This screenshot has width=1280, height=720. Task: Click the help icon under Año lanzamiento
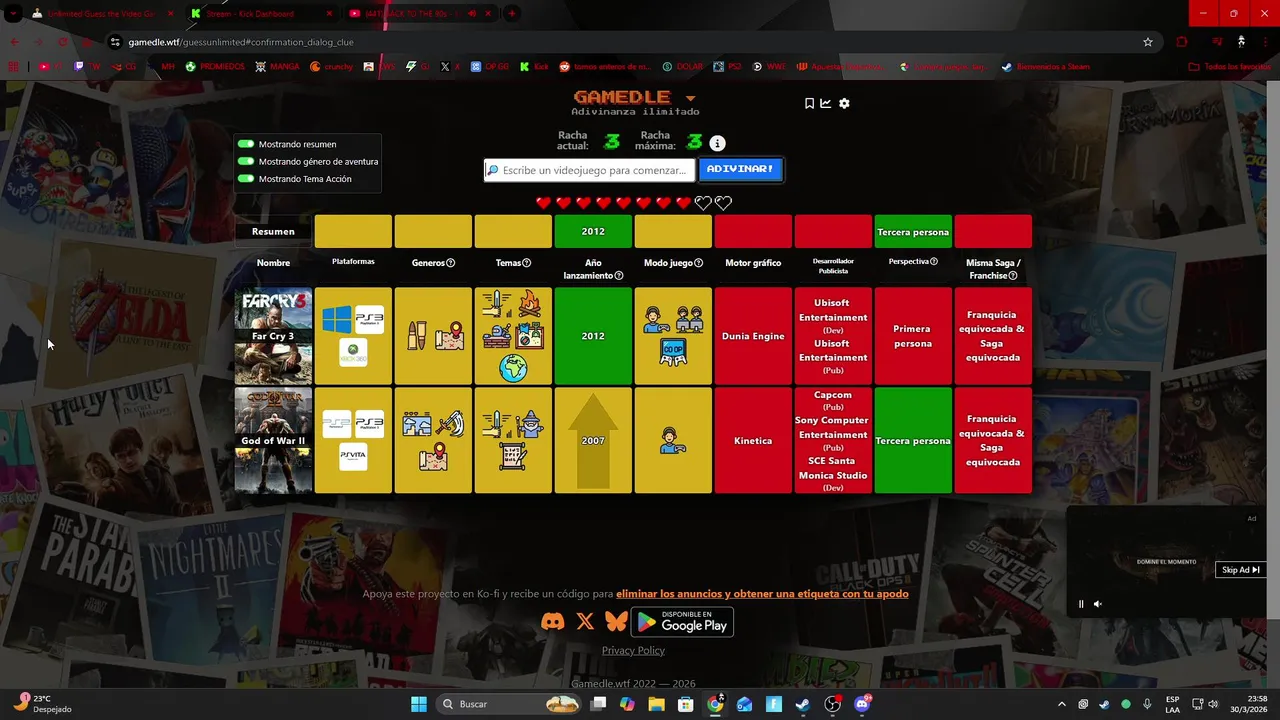(x=619, y=276)
